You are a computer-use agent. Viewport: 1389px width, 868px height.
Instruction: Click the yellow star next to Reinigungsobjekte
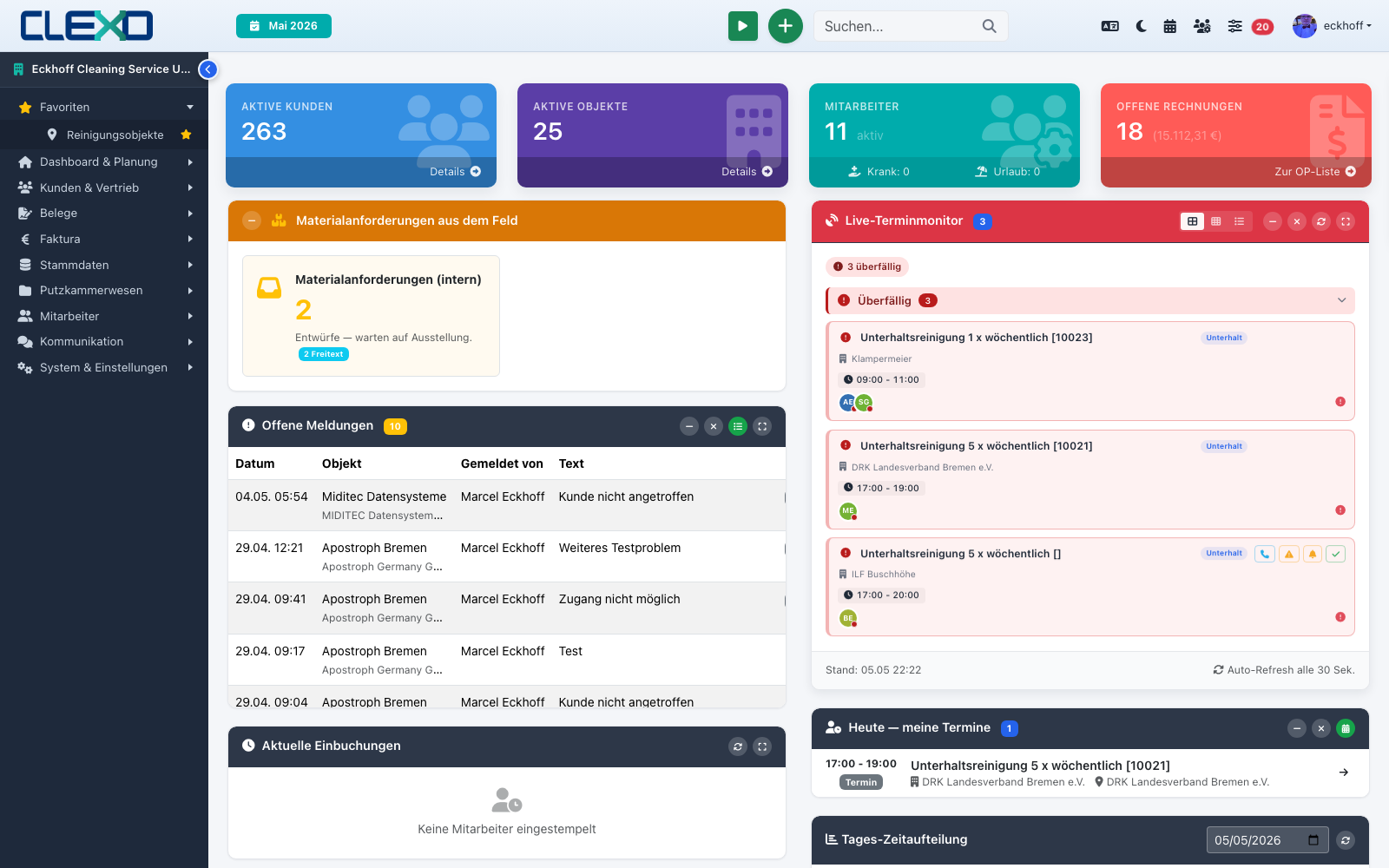point(186,135)
